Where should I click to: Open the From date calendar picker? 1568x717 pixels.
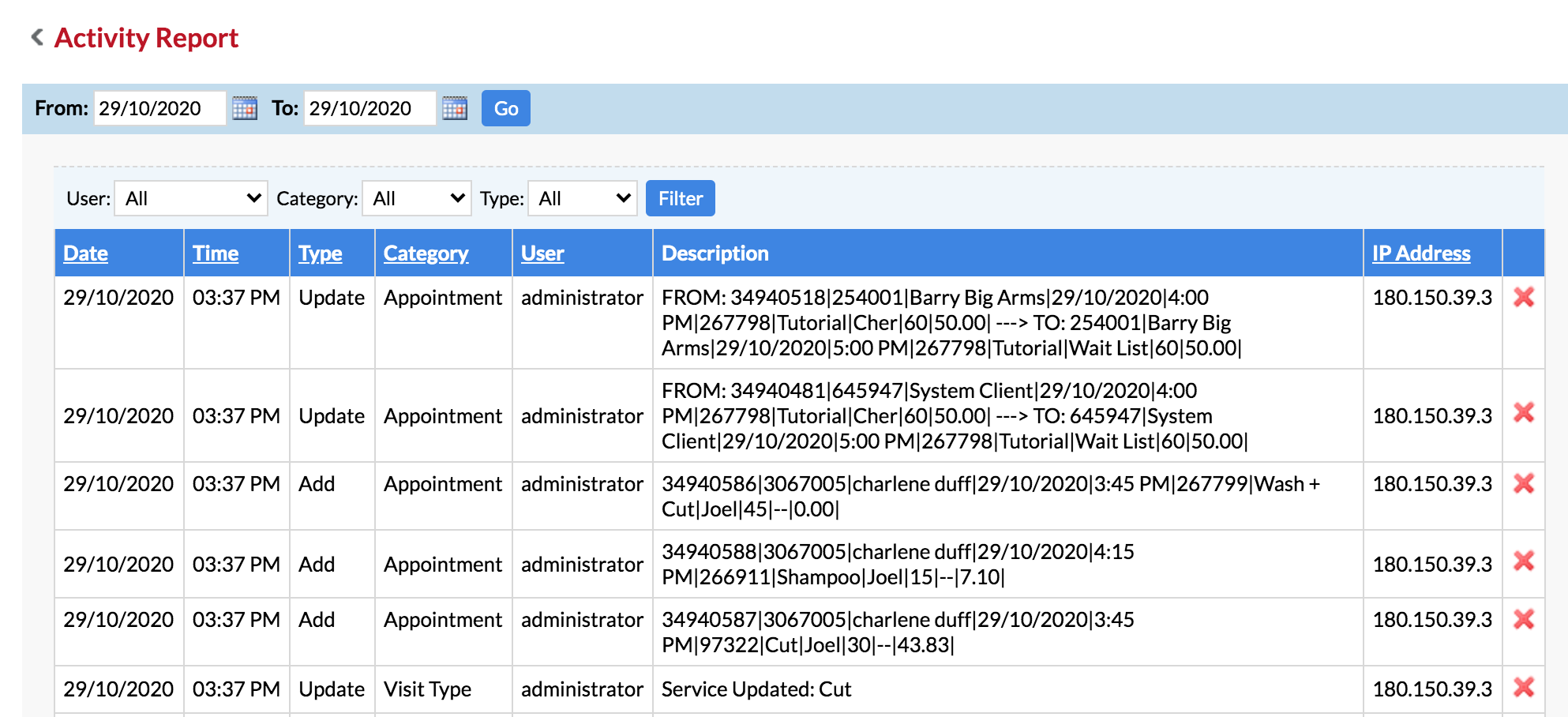245,108
